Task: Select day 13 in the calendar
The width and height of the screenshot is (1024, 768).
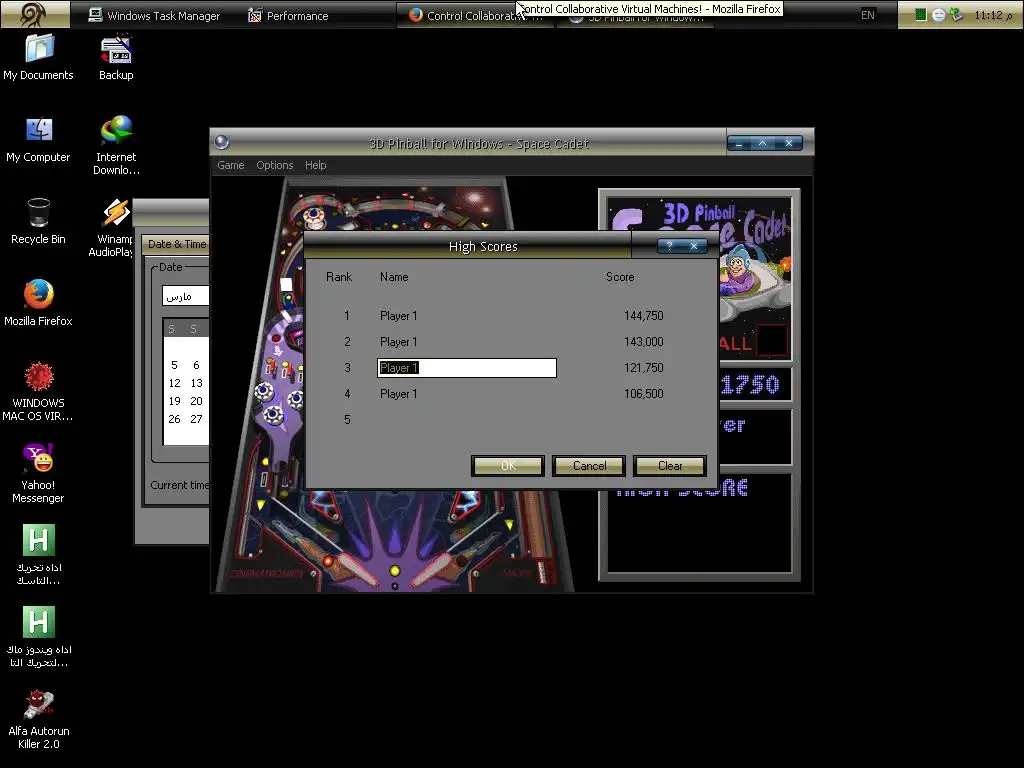Action: [196, 383]
